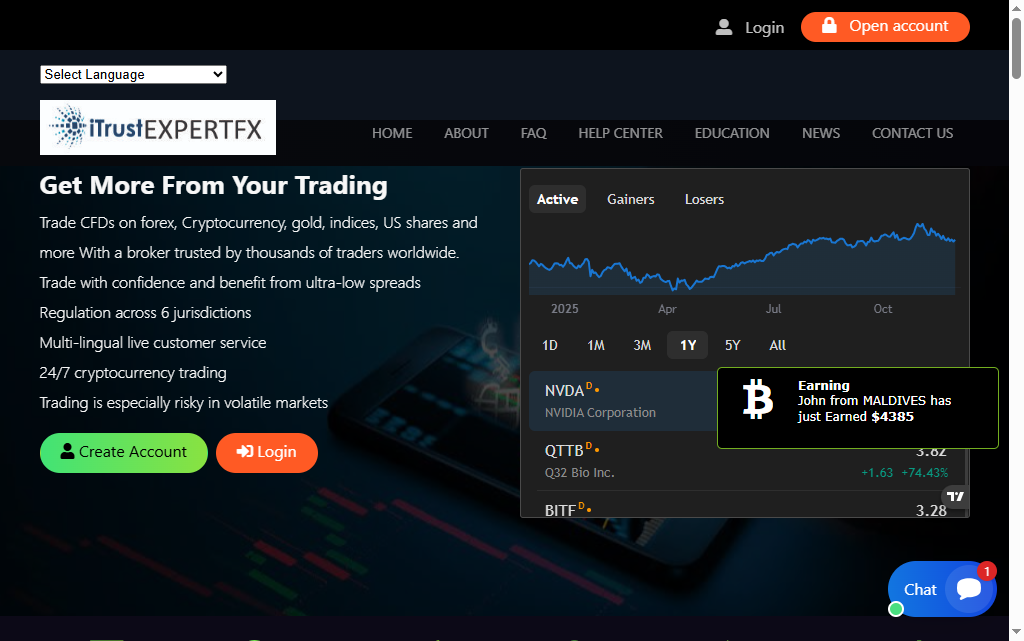Image resolution: width=1024 pixels, height=641 pixels.
Task: Click the Bitcoin icon in the earning popup
Action: click(x=757, y=400)
